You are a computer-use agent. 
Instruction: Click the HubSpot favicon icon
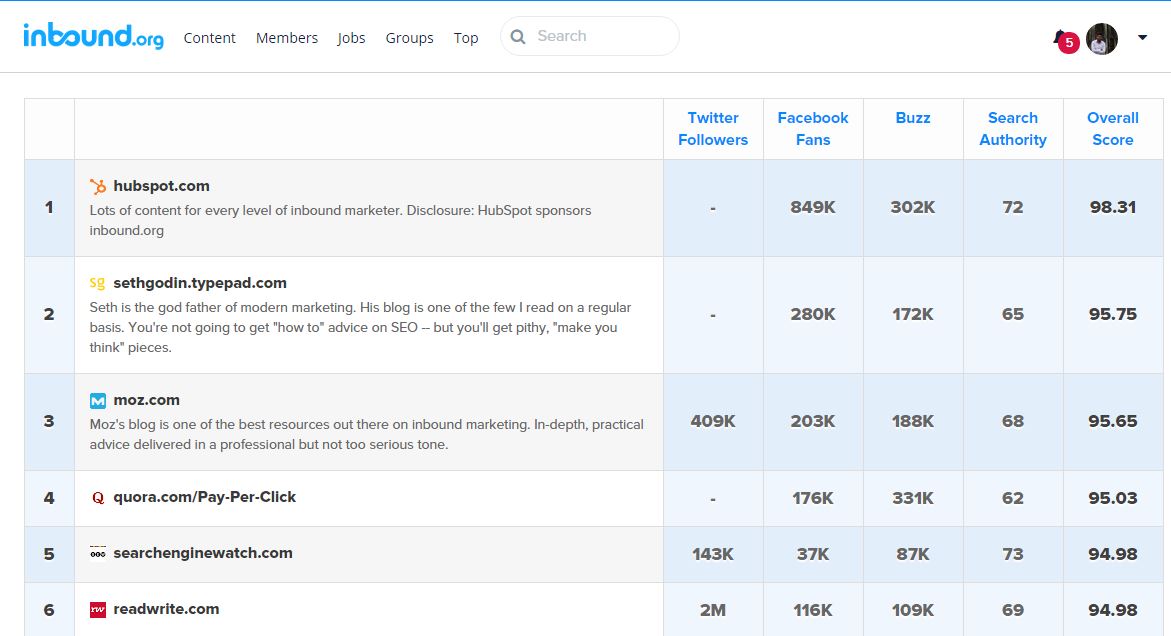(x=98, y=186)
